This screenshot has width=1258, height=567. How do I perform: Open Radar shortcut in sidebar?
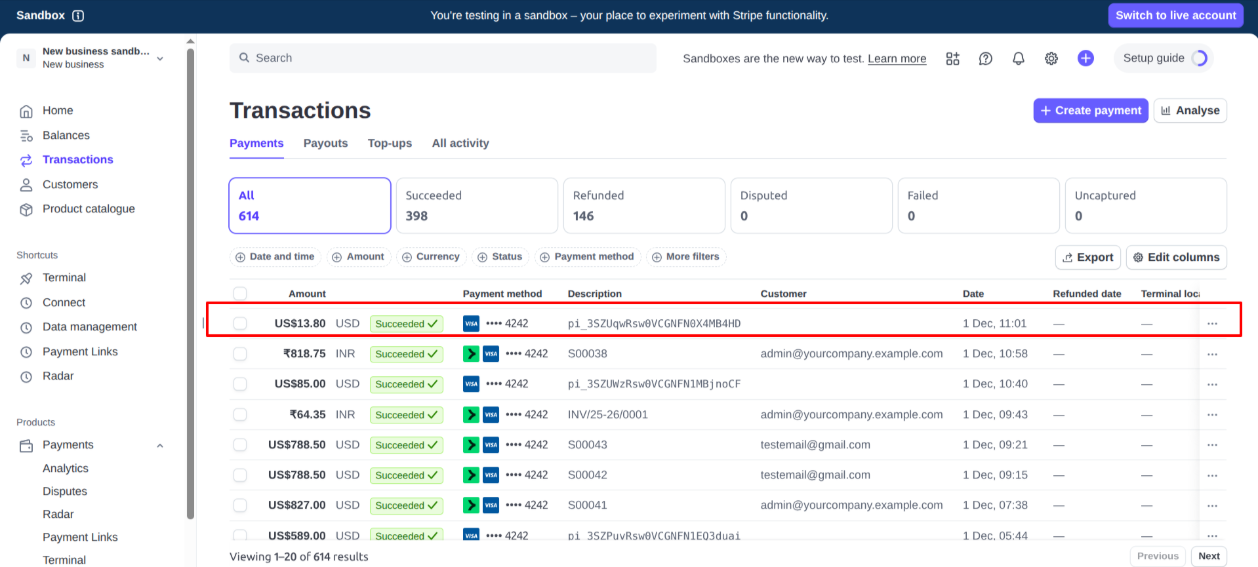pyautogui.click(x=58, y=376)
